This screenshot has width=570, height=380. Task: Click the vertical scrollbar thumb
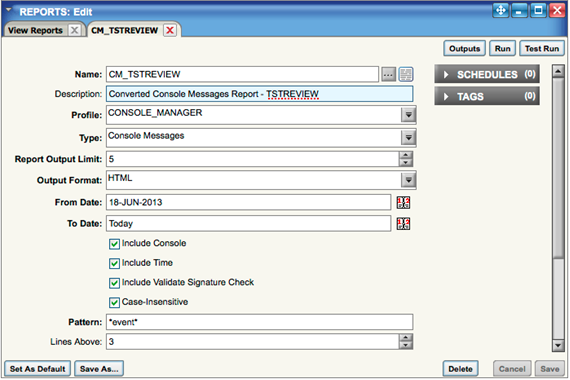(558, 167)
